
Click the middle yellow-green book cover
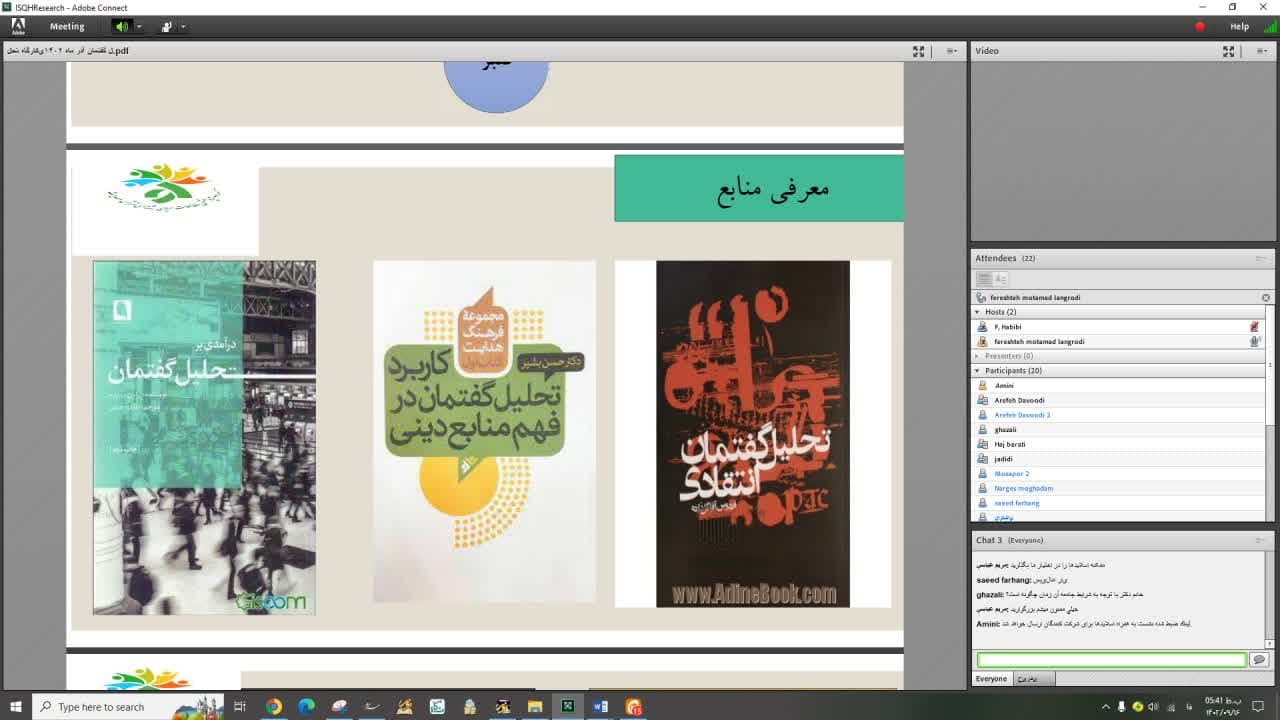tap(484, 431)
